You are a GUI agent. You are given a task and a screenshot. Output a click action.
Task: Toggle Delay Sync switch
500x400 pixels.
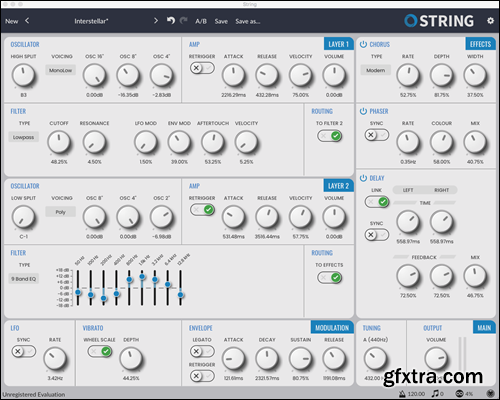[x=377, y=235]
